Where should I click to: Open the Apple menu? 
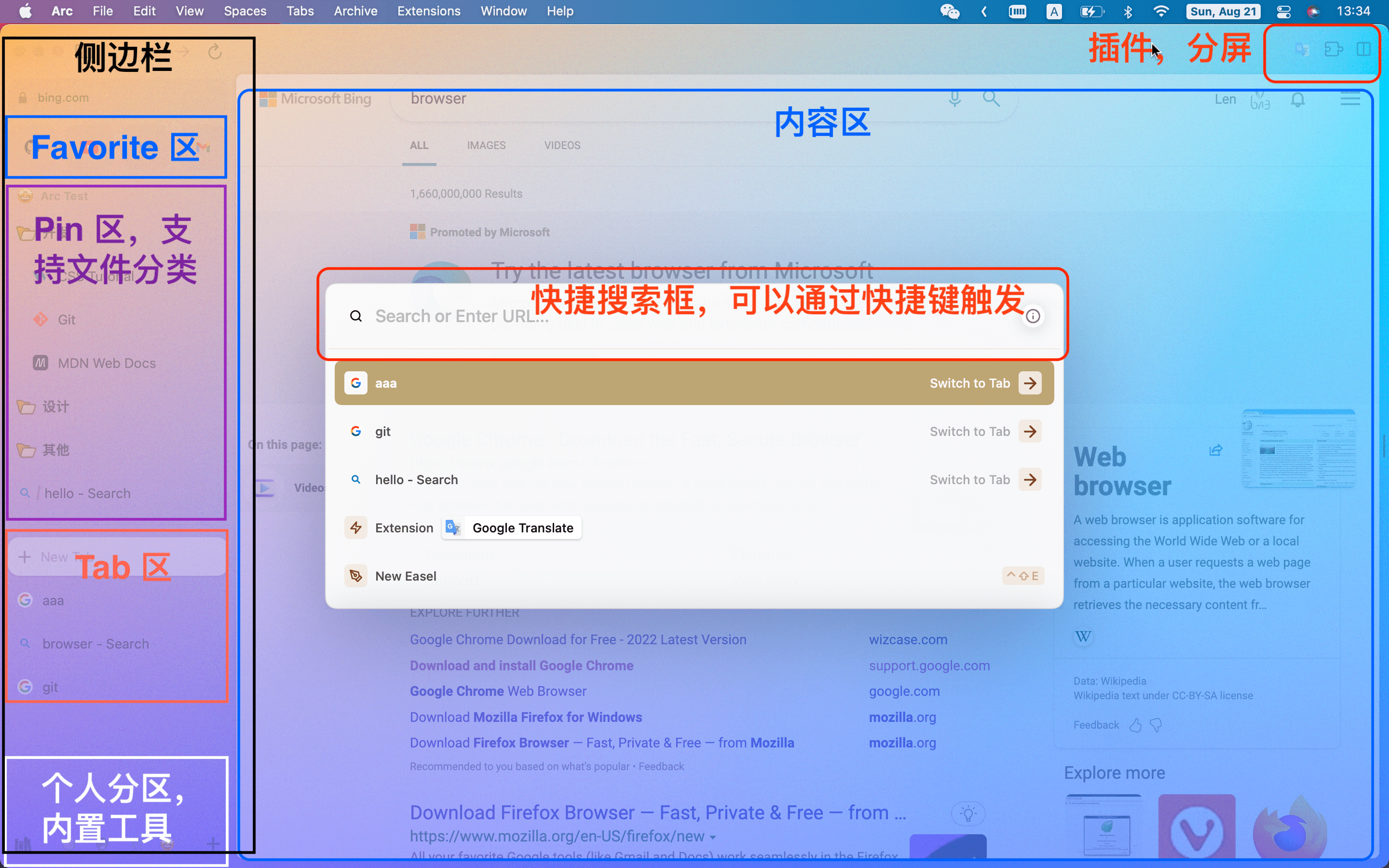point(25,11)
